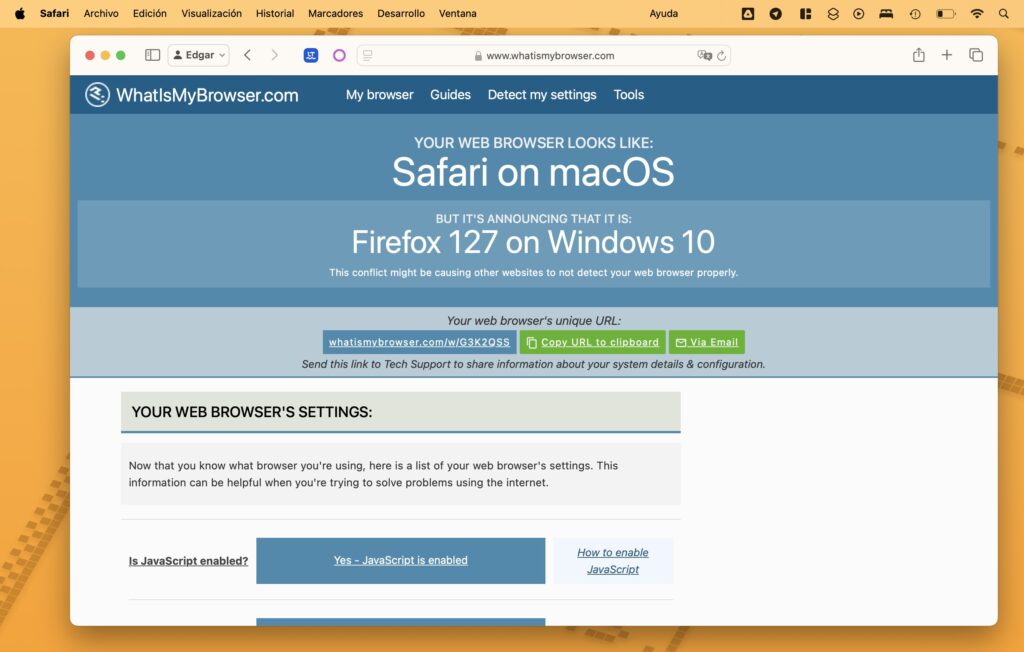Viewport: 1024px width, 652px height.
Task: Reload the current page
Action: coord(722,56)
